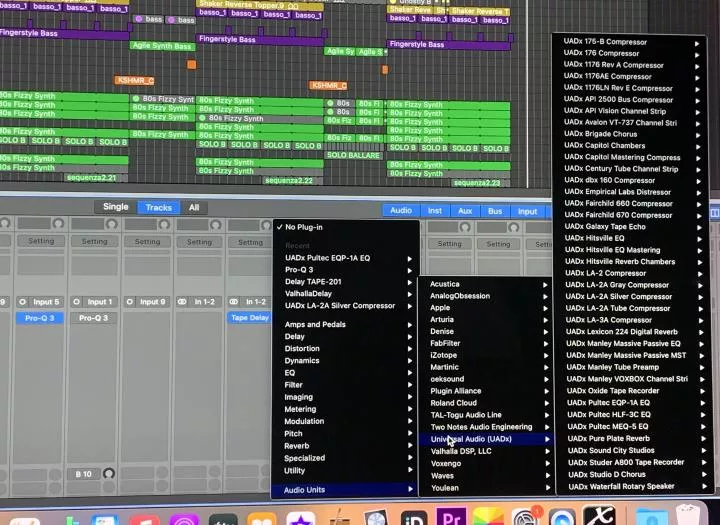Choose UADx Fairchild 670 Compressor

[618, 215]
